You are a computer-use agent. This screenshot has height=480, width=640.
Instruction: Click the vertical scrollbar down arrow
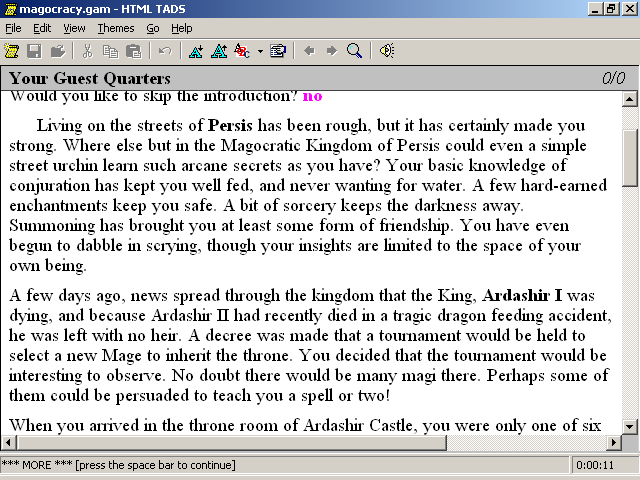(x=630, y=426)
